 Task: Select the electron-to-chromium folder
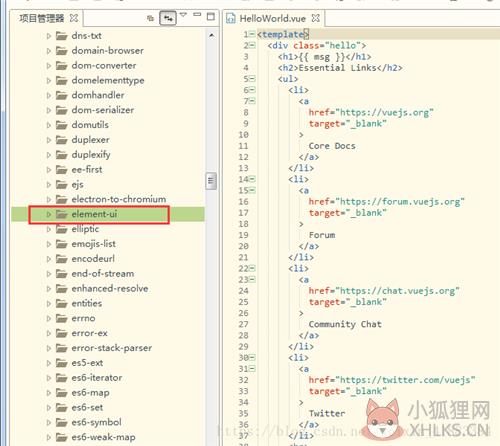119,199
